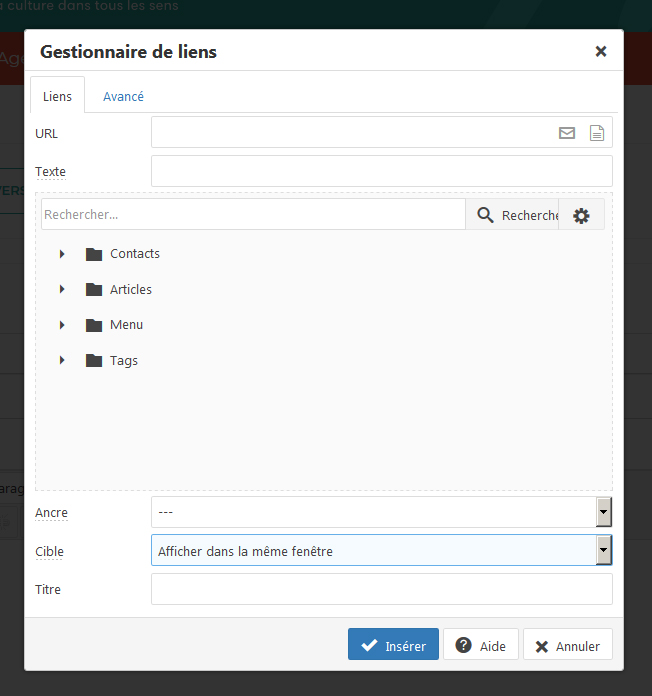The image size is (652, 696).
Task: Open search options gear icon
Action: pyautogui.click(x=581, y=215)
